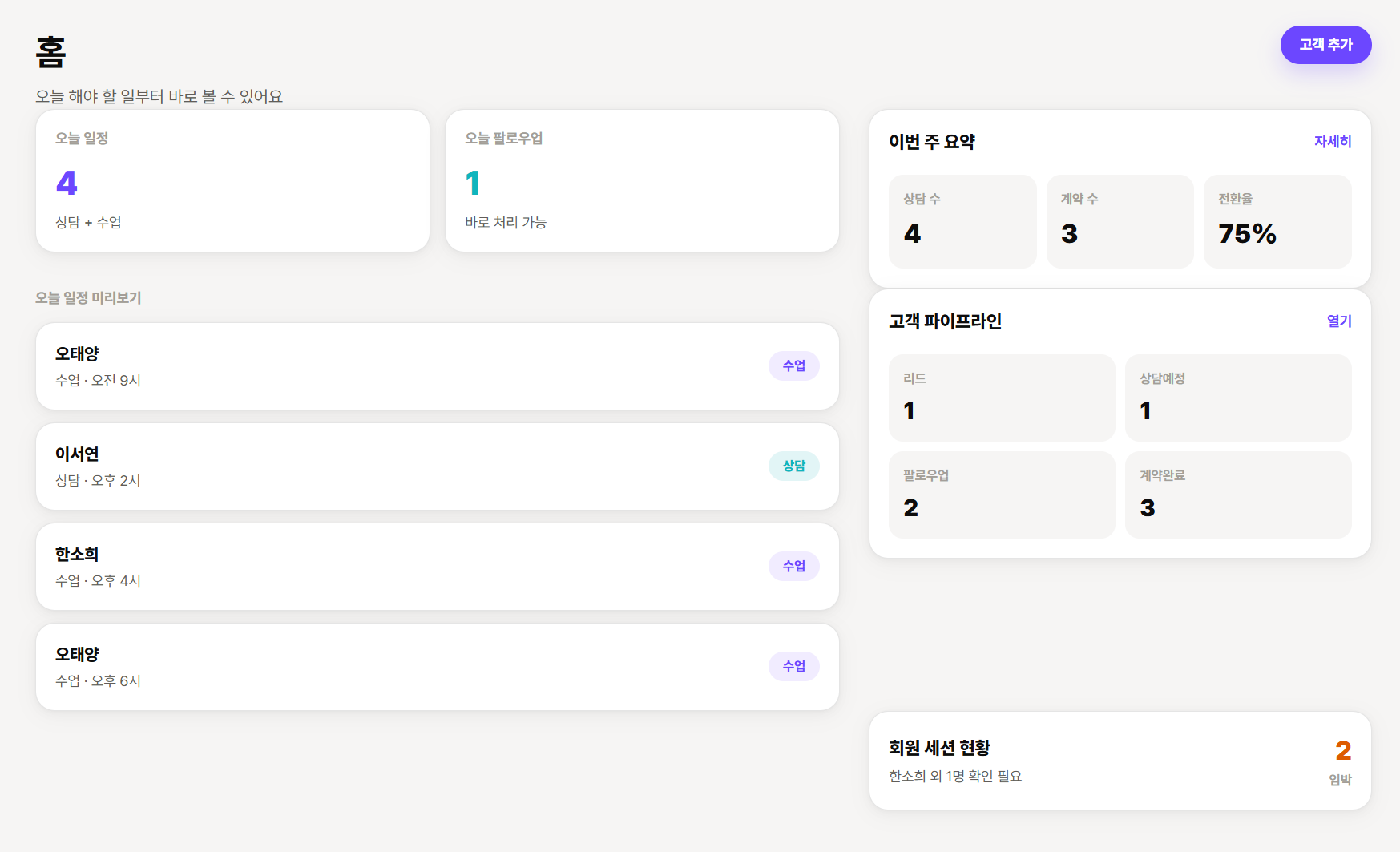Click the 수업 badge on 오후 6시 row

pyautogui.click(x=794, y=666)
